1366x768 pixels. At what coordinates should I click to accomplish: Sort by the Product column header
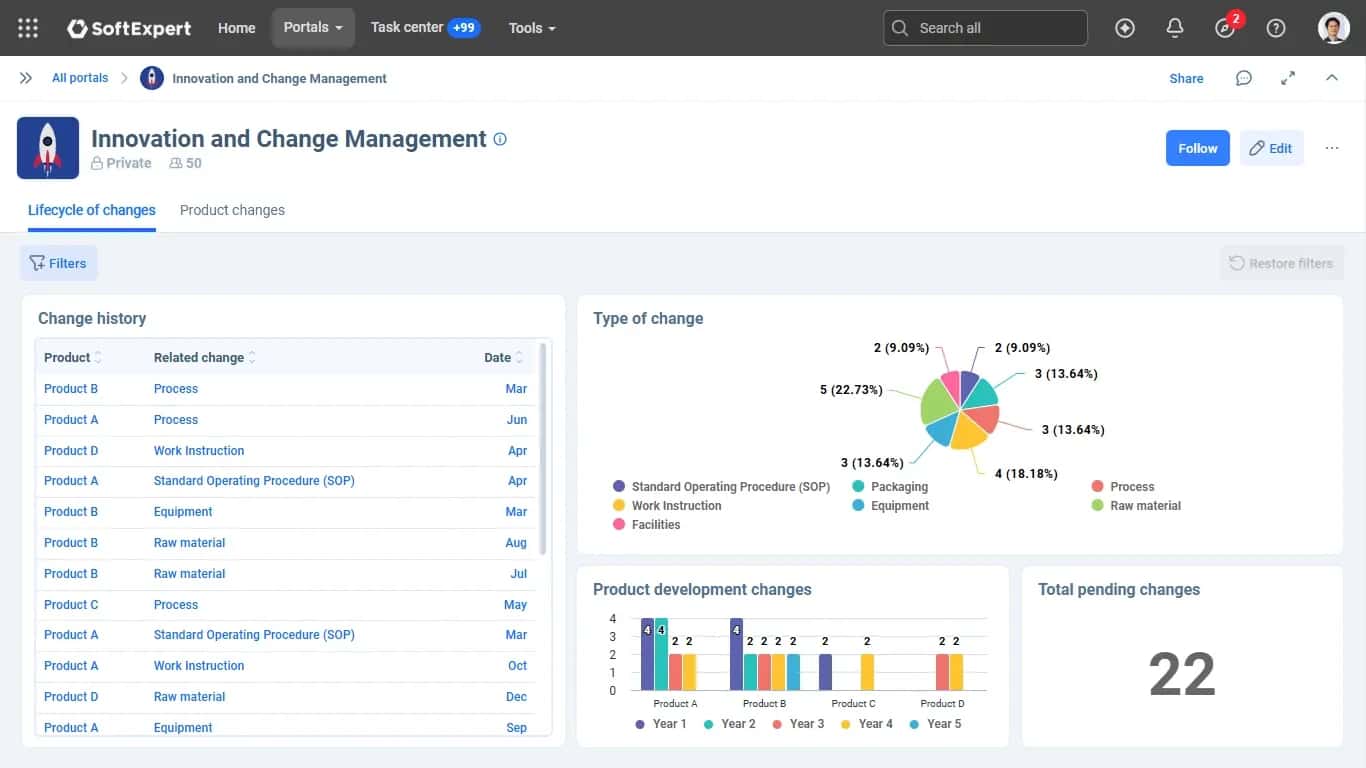[x=73, y=357]
